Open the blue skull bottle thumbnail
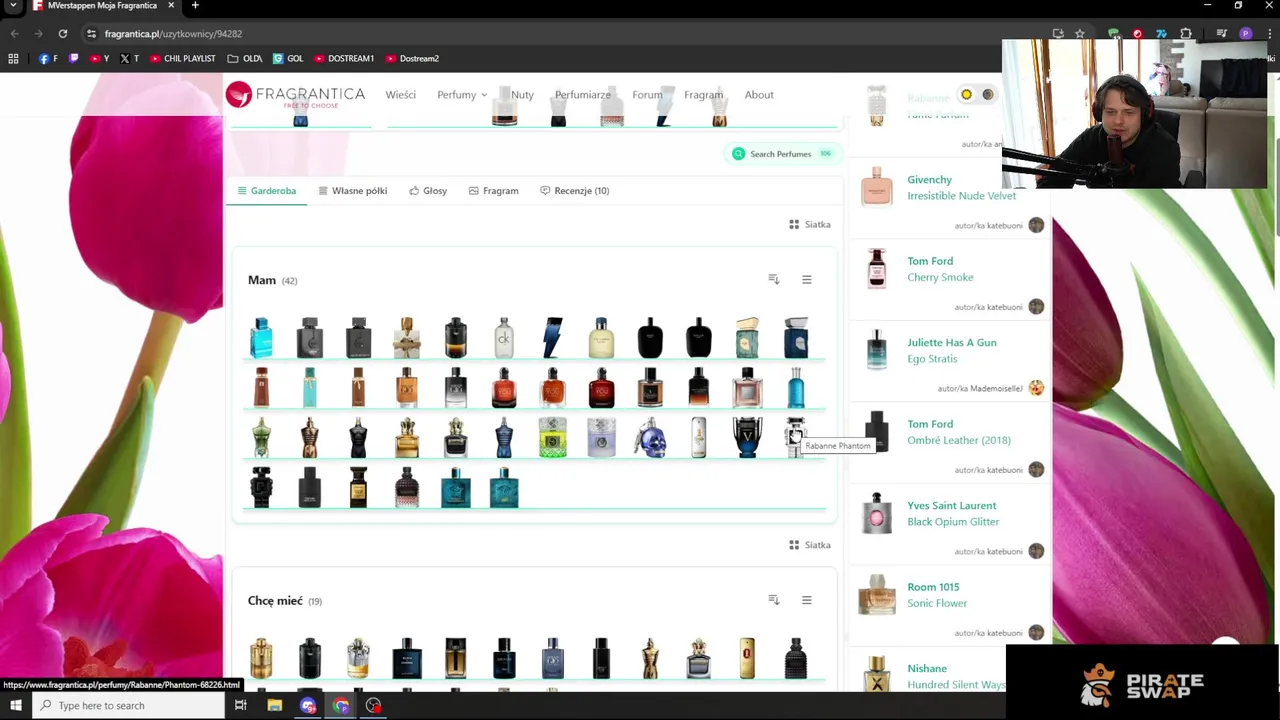Image resolution: width=1280 pixels, height=720 pixels. point(650,437)
